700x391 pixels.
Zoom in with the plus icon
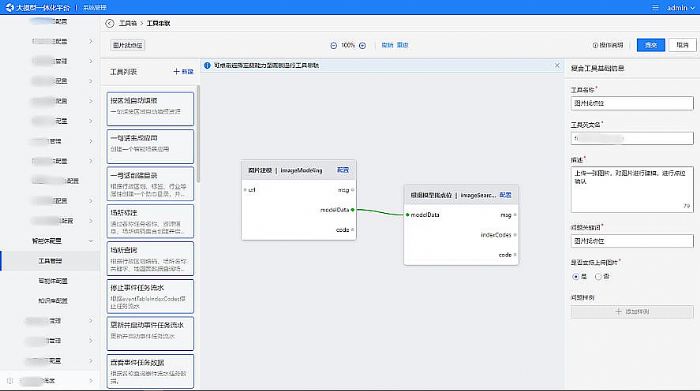coord(362,46)
